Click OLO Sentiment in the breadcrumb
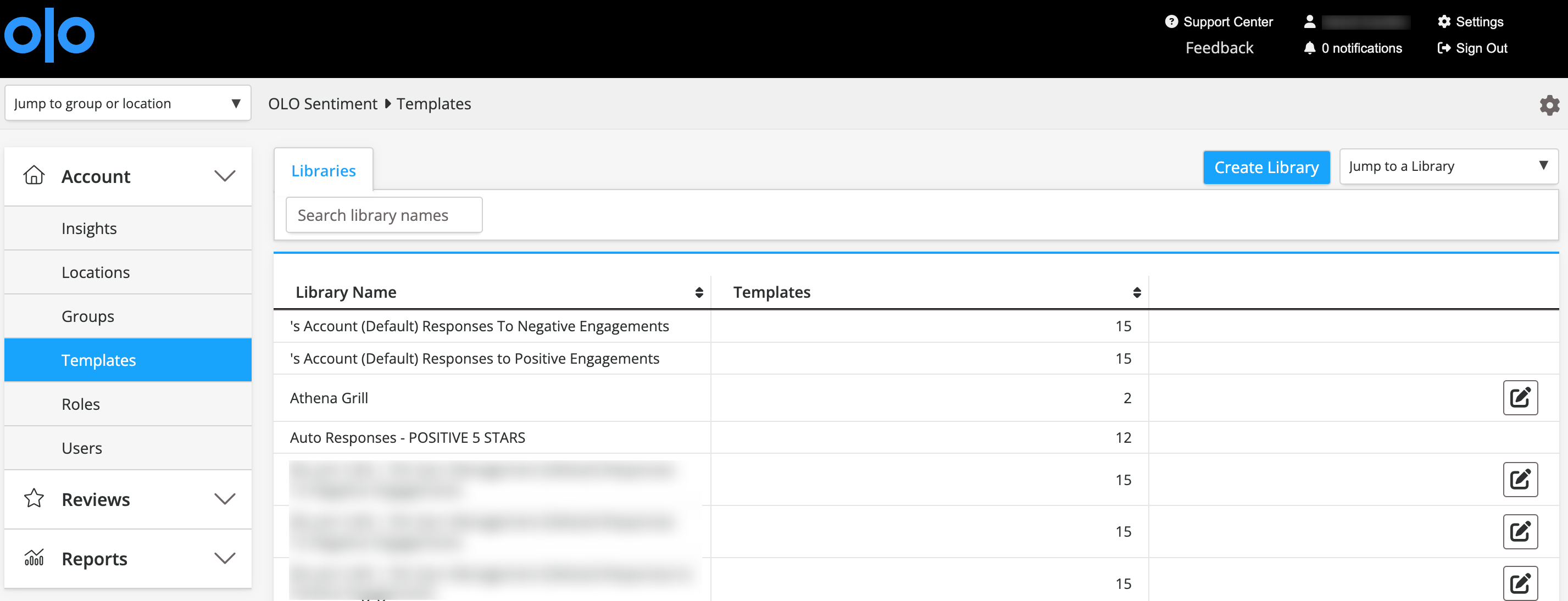This screenshot has width=1568, height=601. (x=323, y=103)
